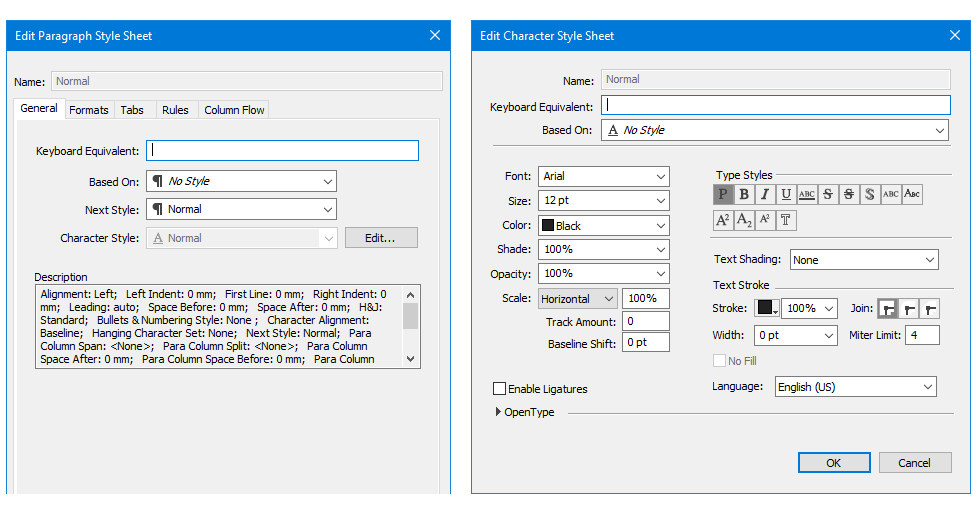Open the Text Shading None dropdown

pos(864,259)
